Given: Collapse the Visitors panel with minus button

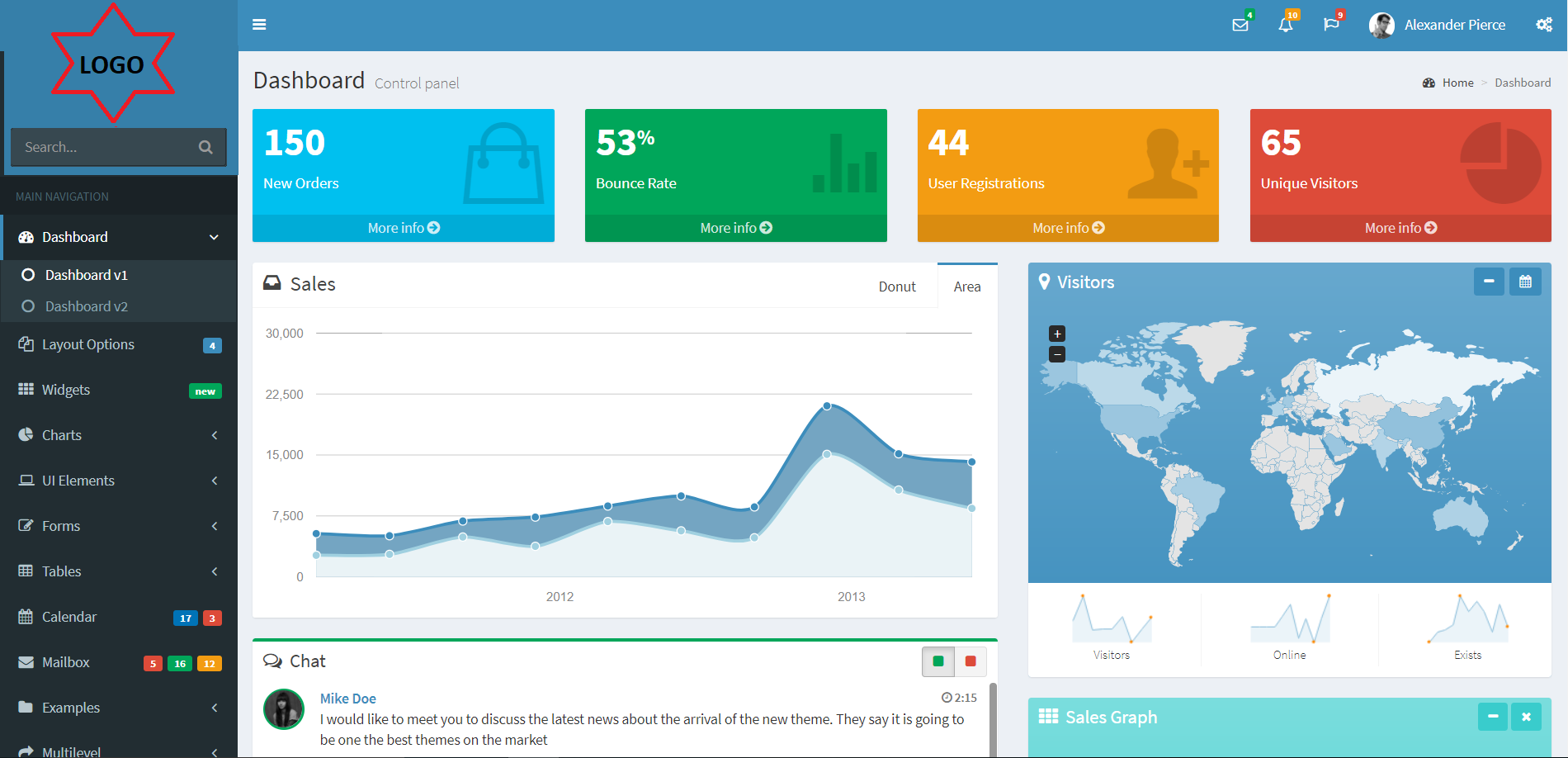Looking at the screenshot, I should coord(1488,282).
